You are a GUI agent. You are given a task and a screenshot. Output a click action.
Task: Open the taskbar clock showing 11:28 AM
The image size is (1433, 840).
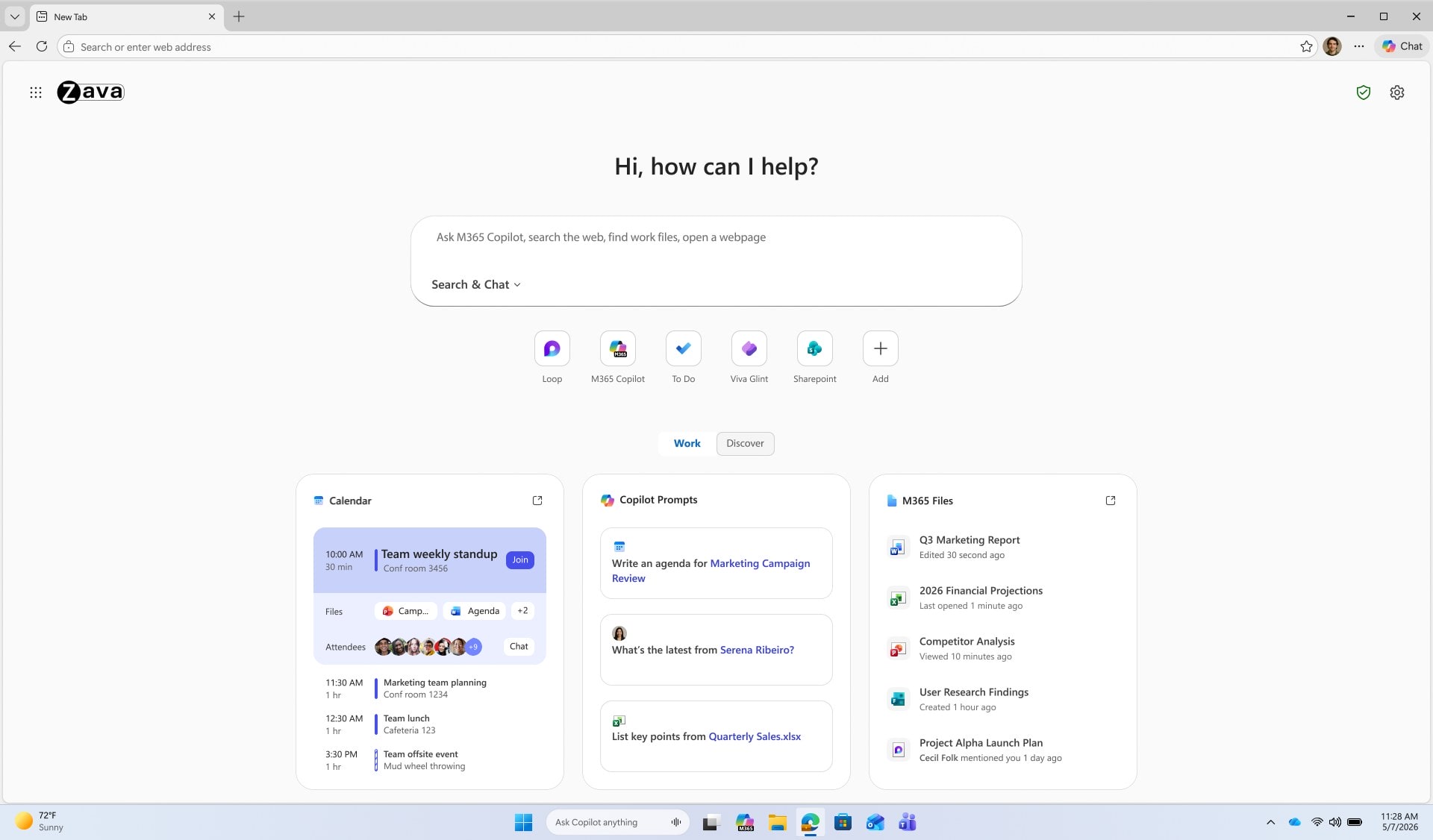coord(1399,821)
